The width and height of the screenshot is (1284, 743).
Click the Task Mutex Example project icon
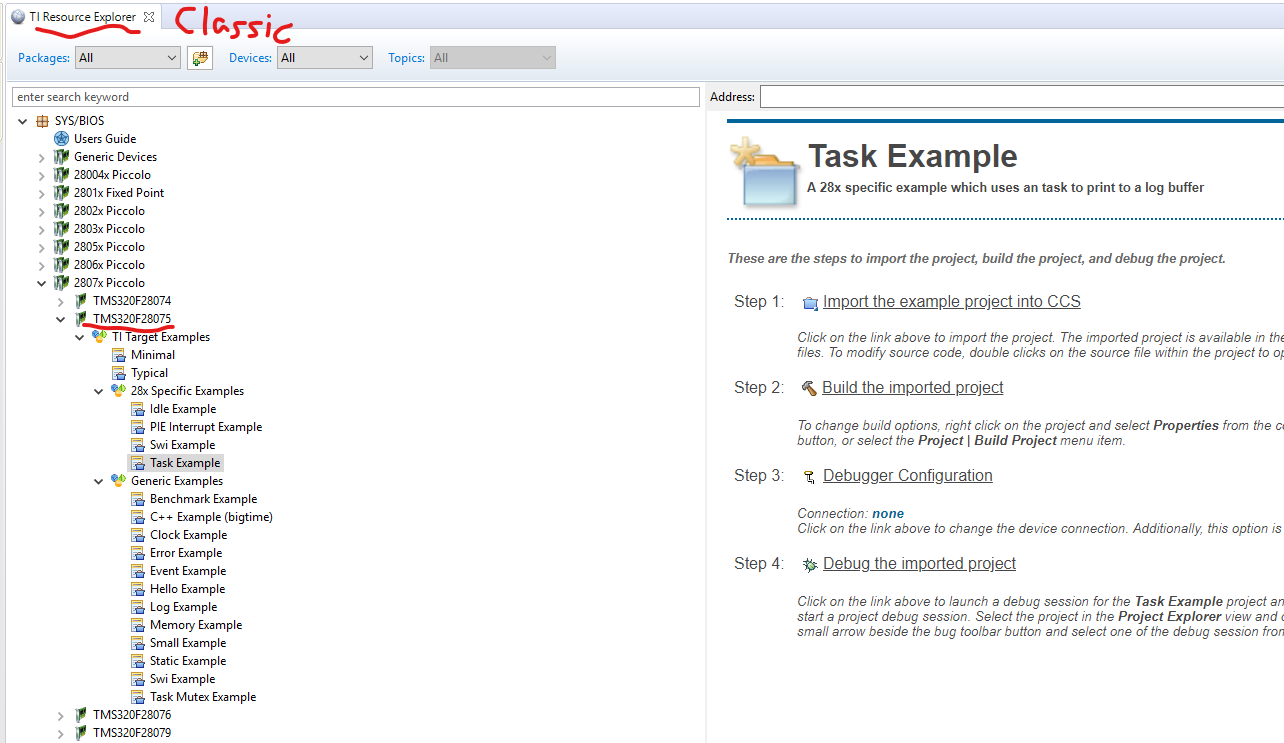click(x=138, y=697)
